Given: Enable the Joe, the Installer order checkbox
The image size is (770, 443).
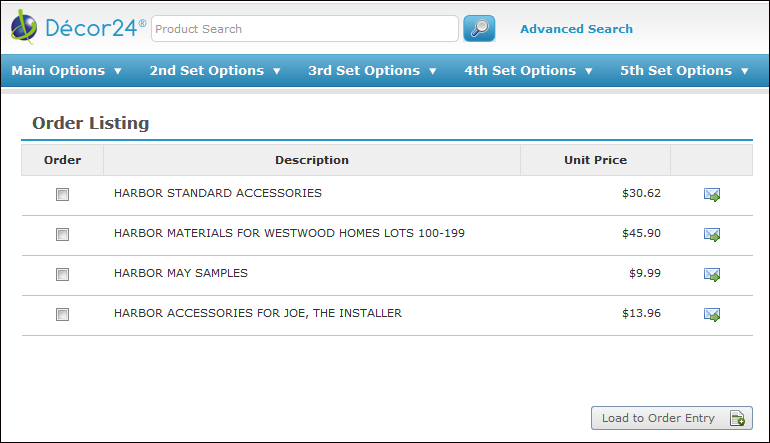Looking at the screenshot, I should [63, 315].
